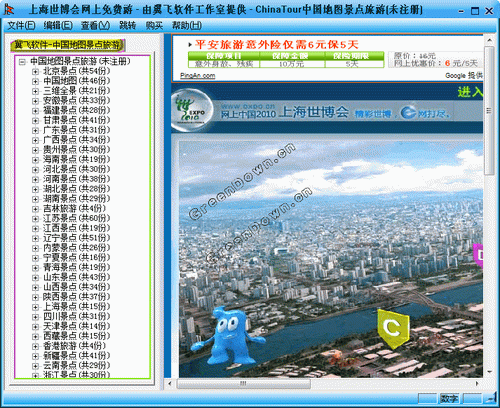Select 香港旅游 (共4份) in tree
Image resolution: width=500 pixels, height=408 pixels.
[x=74, y=346]
